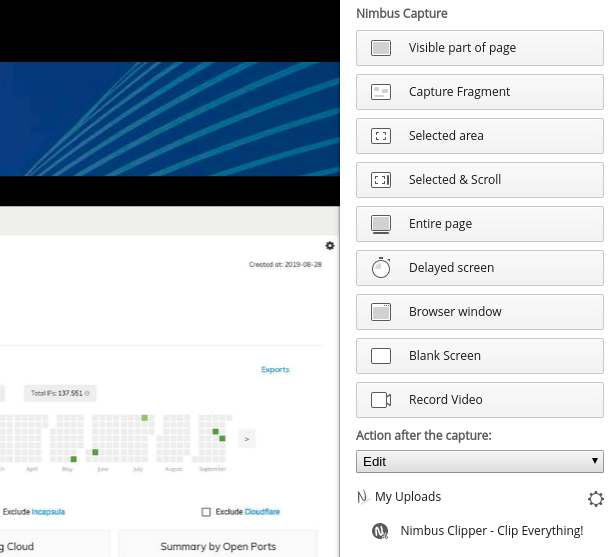Open a Blank Screen

point(480,356)
